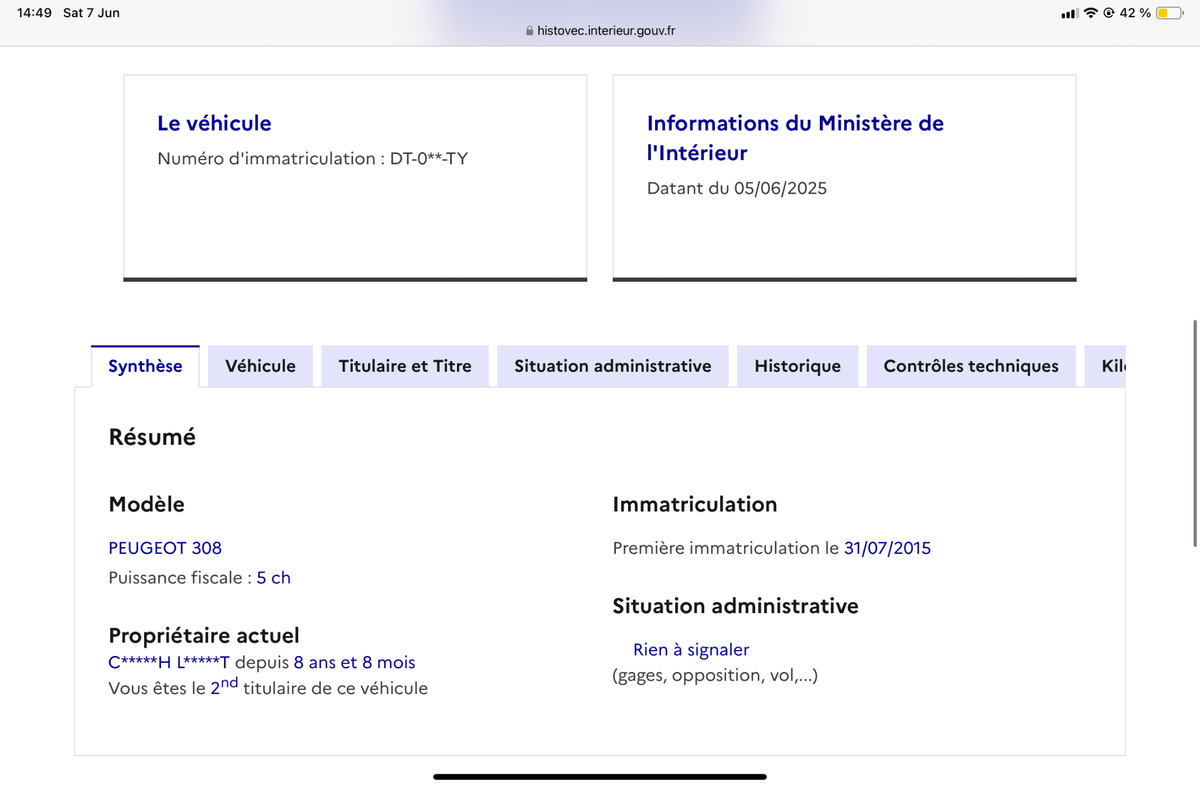This screenshot has height=788, width=1200.
Task: Click the 'Résumé' section heading
Action: [x=152, y=437]
